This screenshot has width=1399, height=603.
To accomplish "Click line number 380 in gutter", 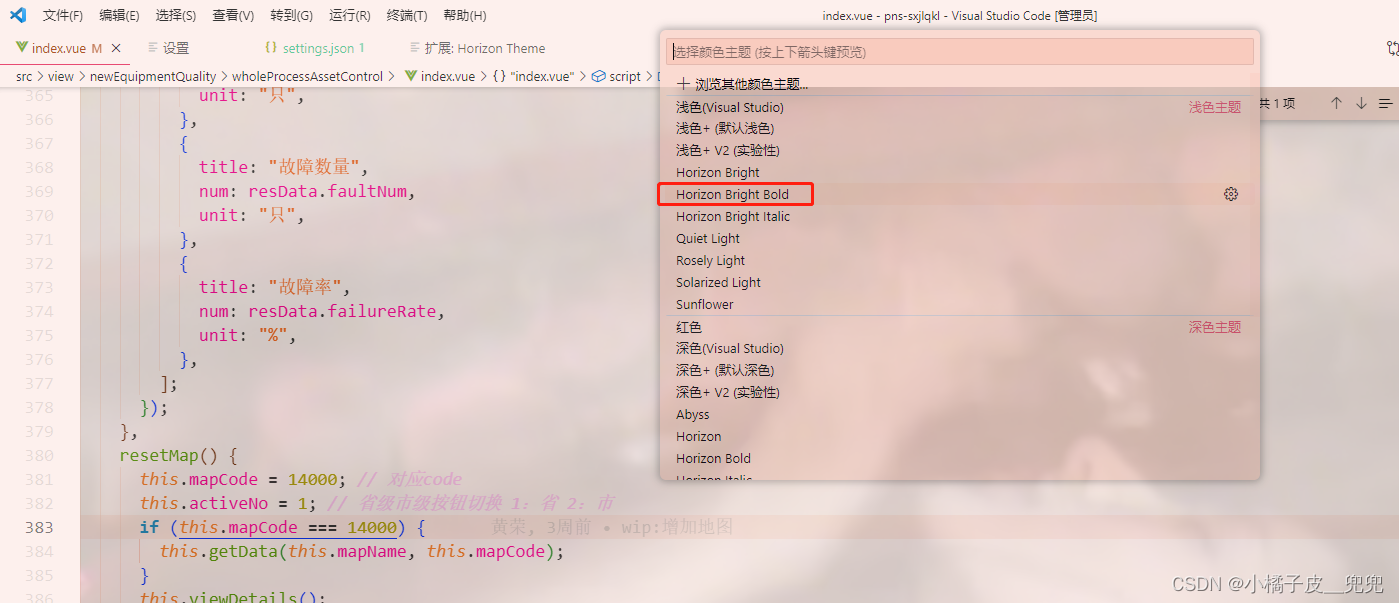I will (39, 455).
